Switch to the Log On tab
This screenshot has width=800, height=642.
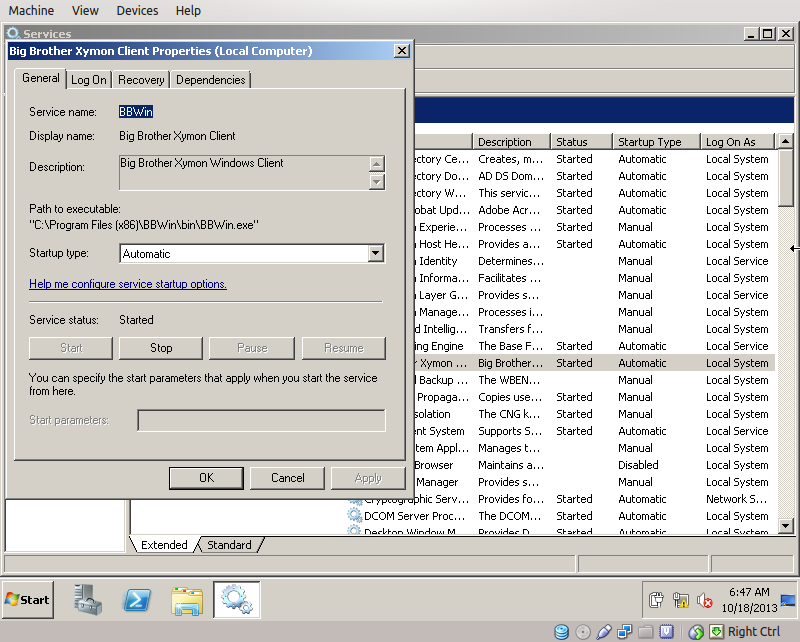pos(89,80)
